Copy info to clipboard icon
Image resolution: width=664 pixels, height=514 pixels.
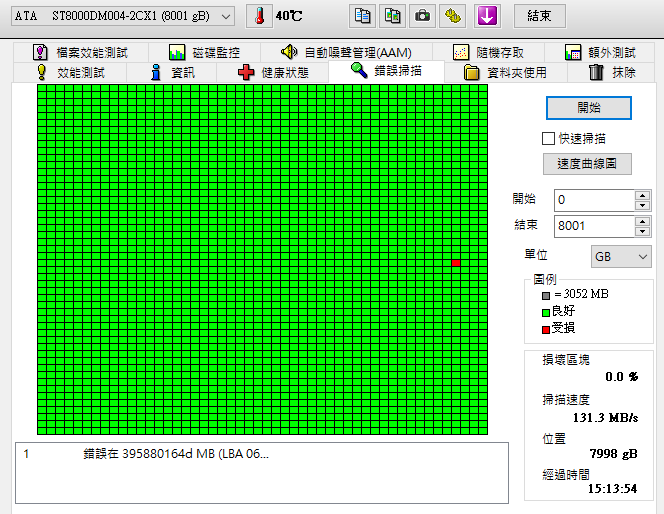[x=362, y=16]
